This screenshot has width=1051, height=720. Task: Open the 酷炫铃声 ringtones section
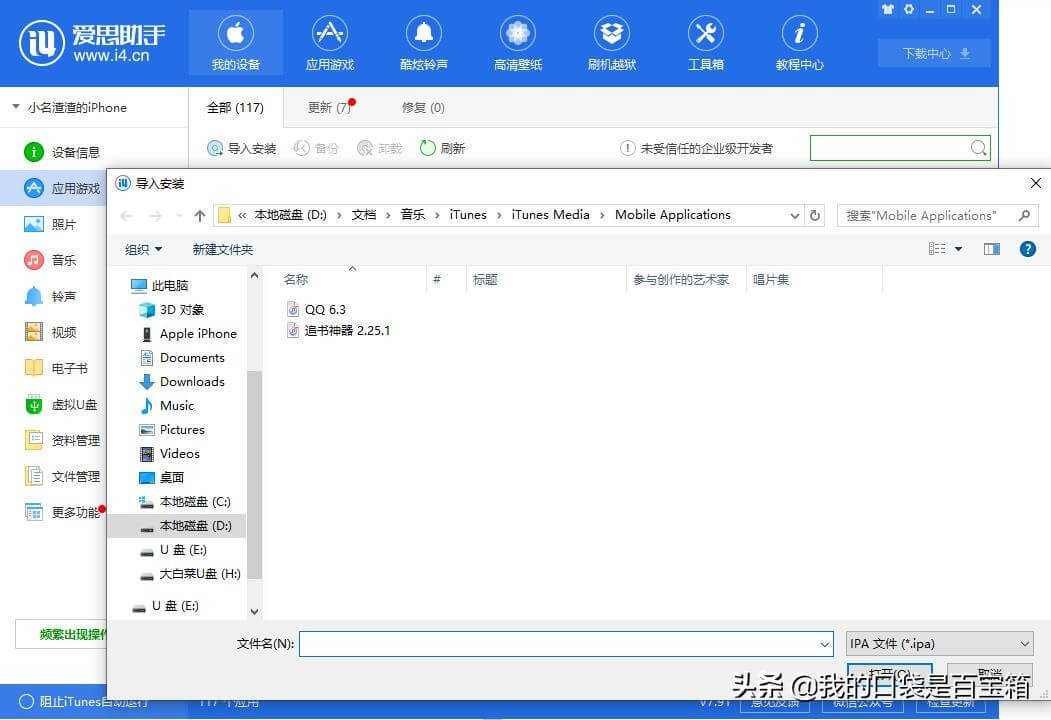(x=423, y=42)
